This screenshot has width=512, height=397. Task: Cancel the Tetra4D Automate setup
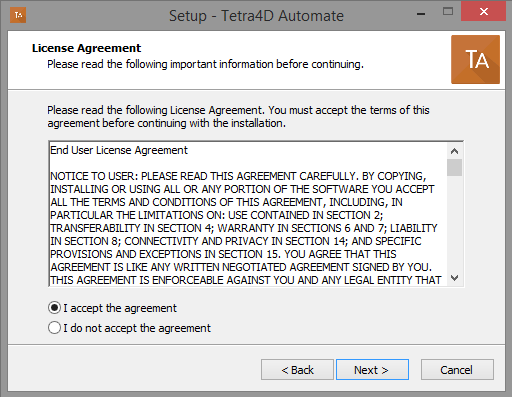(x=457, y=370)
